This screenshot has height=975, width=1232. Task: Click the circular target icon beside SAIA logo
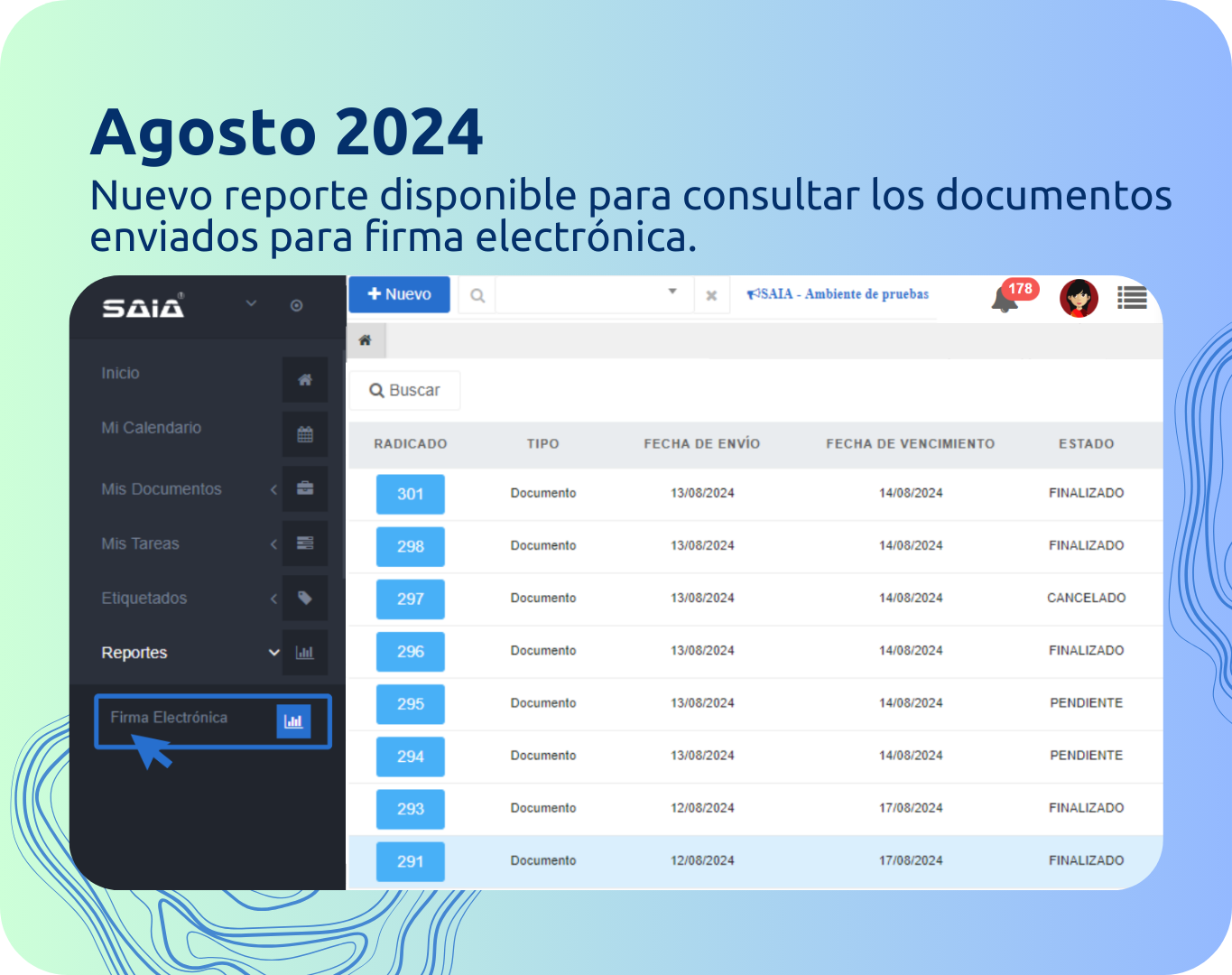(x=296, y=306)
